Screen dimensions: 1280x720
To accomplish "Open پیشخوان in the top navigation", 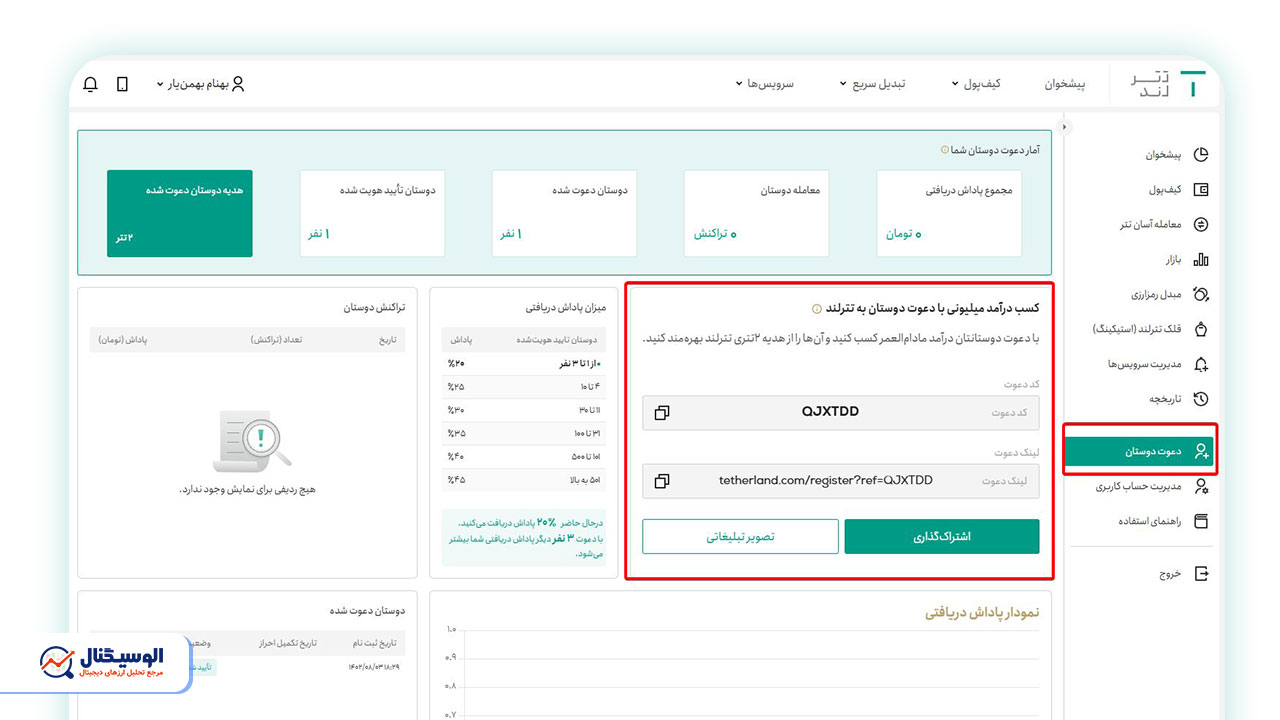I will 1065,84.
